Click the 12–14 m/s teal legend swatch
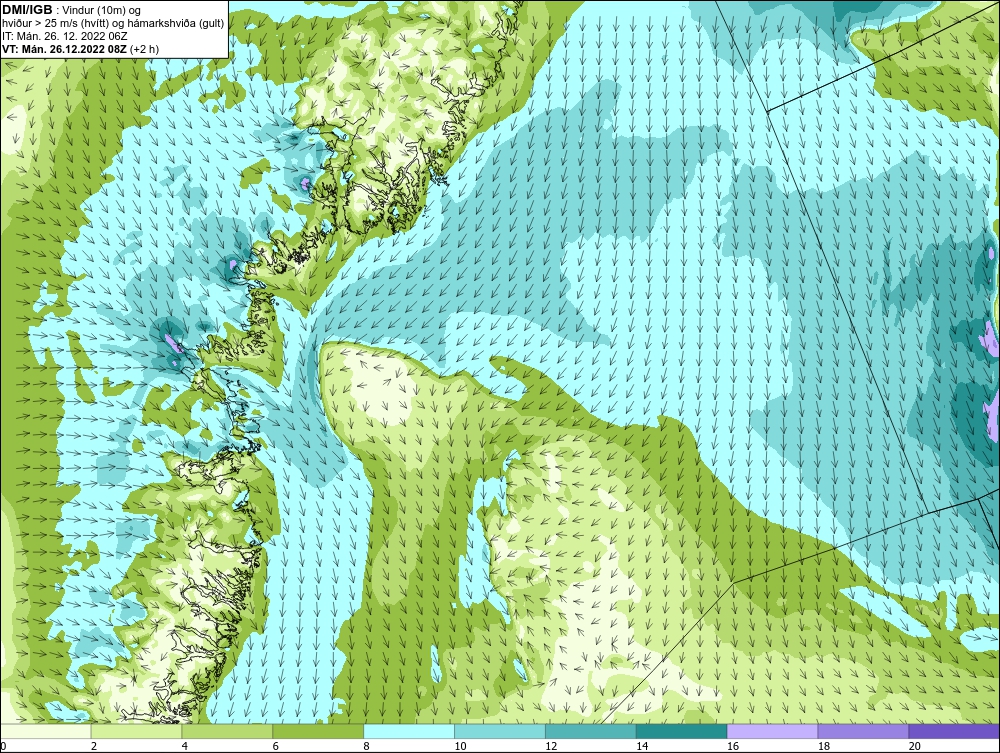This screenshot has width=1000, height=753. (591, 731)
